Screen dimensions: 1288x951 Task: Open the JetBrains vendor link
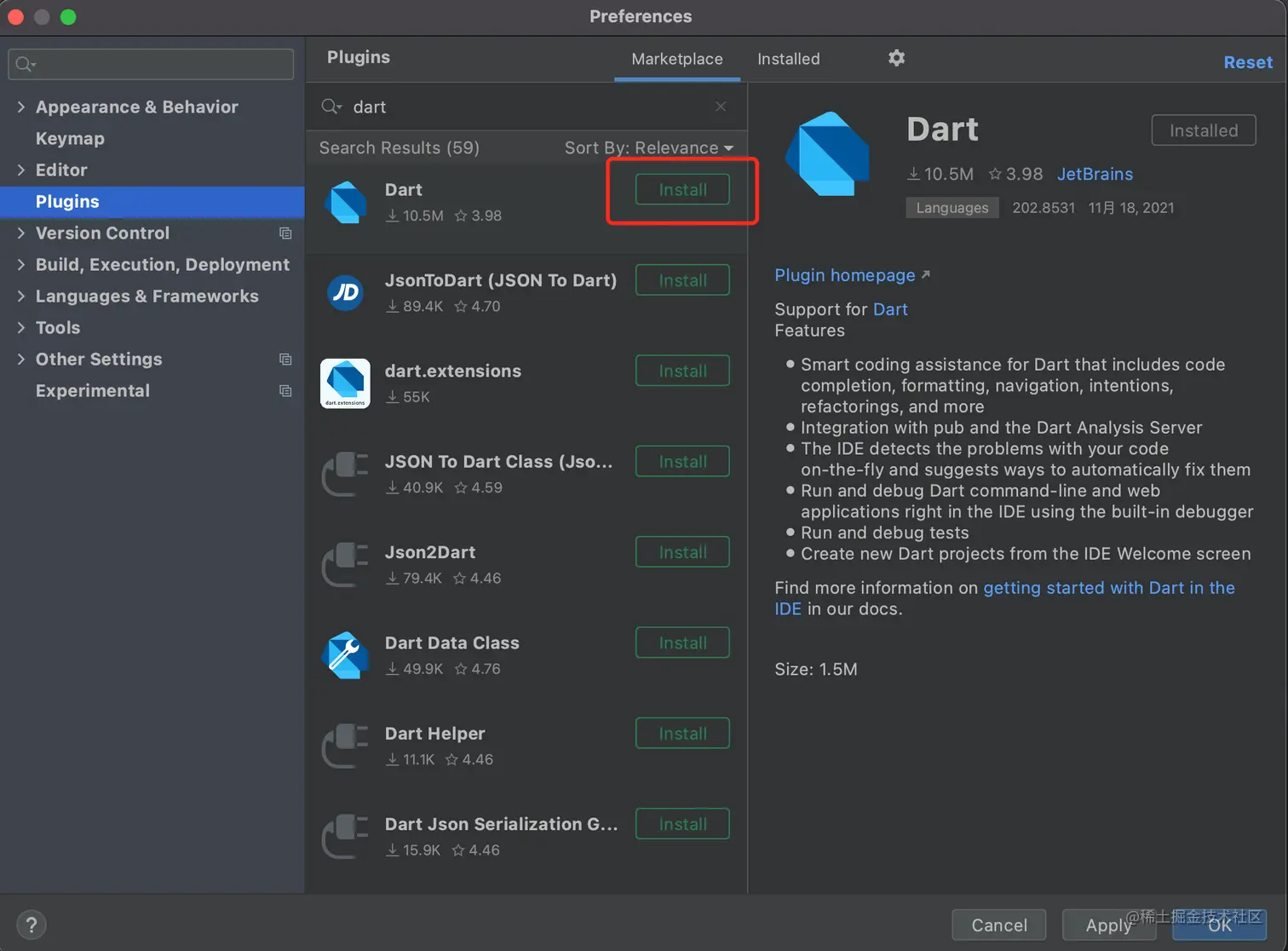pyautogui.click(x=1095, y=174)
